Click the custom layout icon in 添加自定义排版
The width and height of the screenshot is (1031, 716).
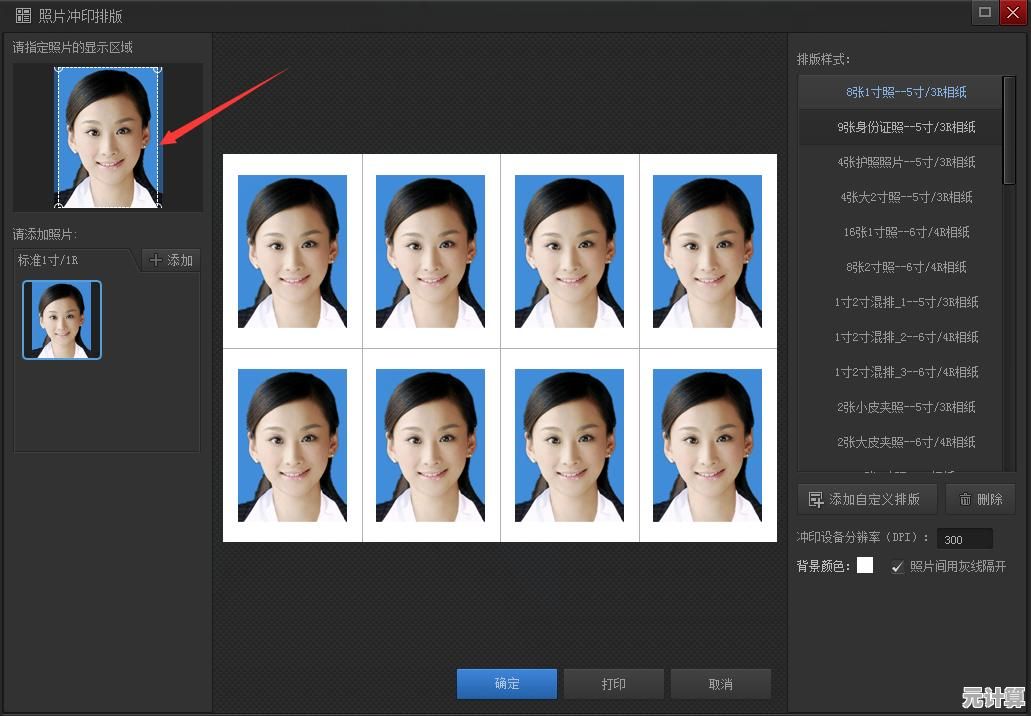coord(816,500)
